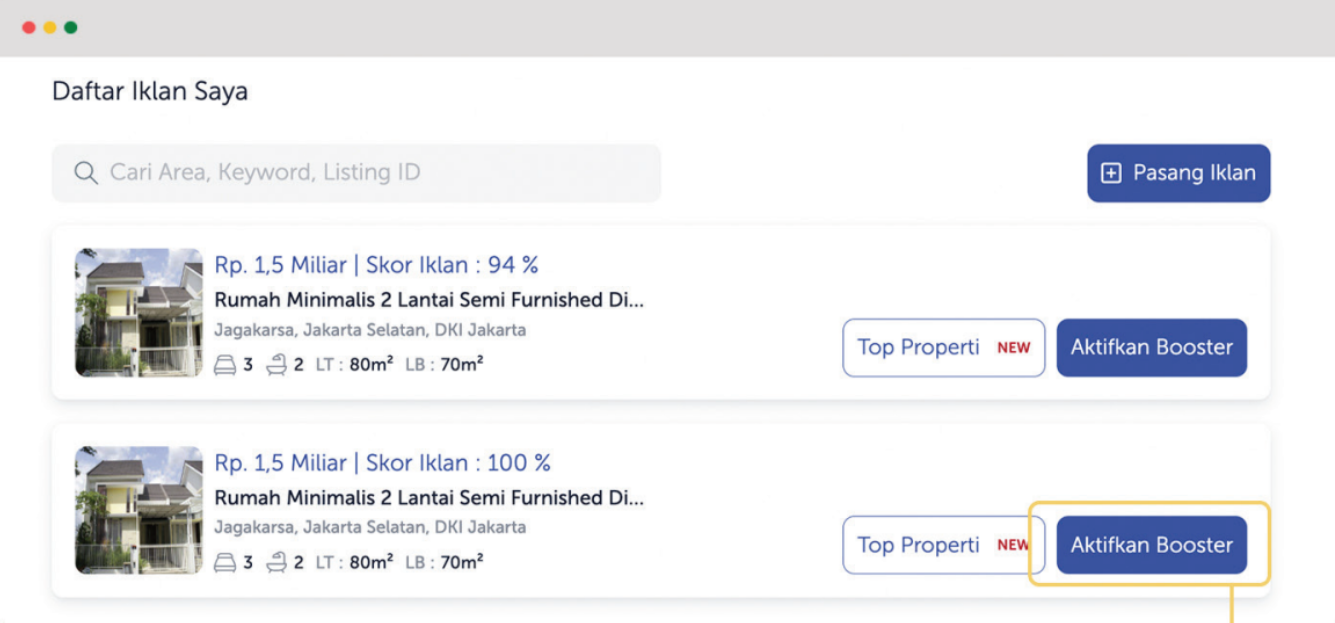Viewport: 1335px width, 623px height.
Task: Click the NEW badge on first Top Properti
Action: [1013, 348]
